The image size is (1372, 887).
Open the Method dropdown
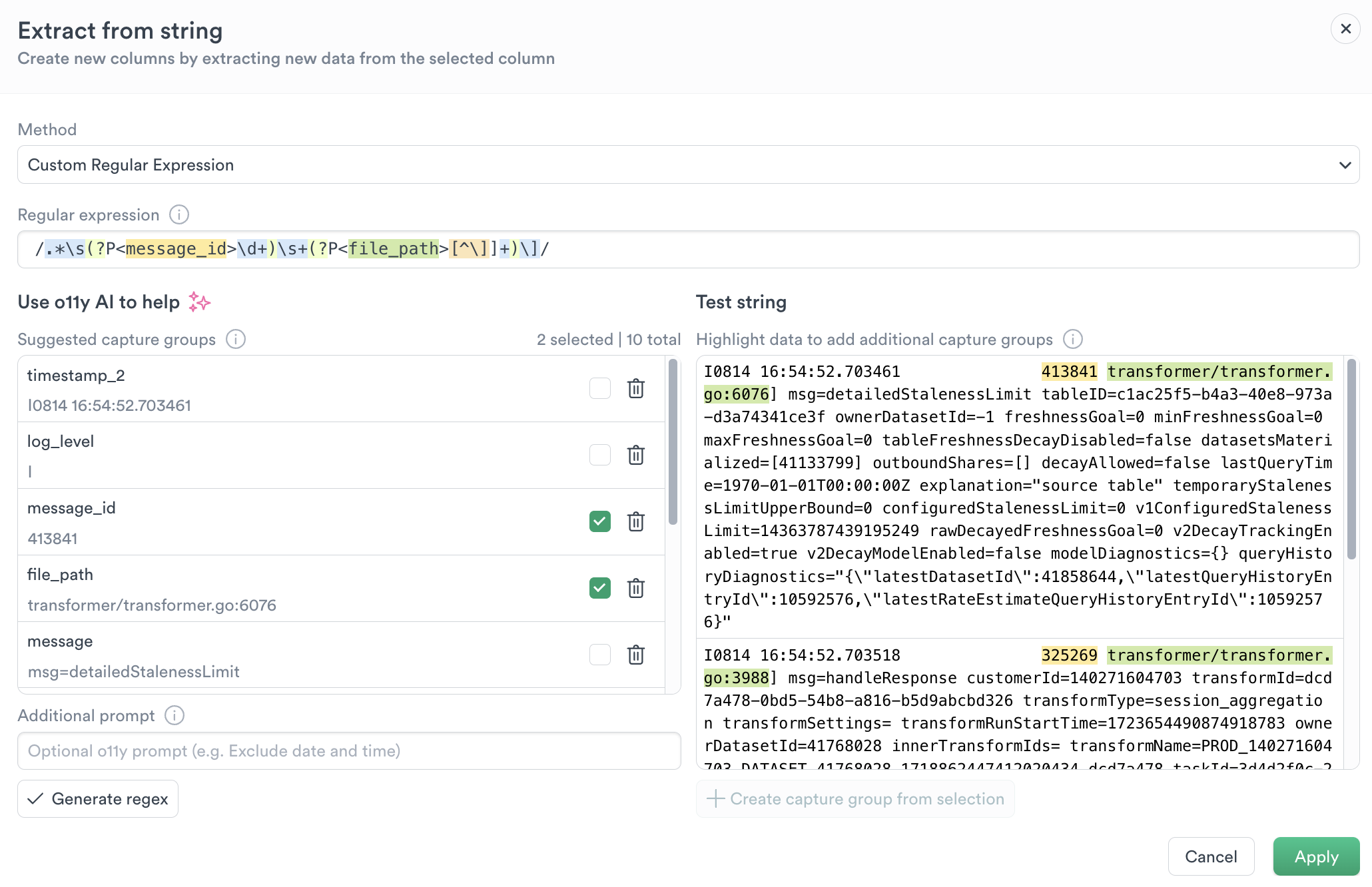(688, 164)
